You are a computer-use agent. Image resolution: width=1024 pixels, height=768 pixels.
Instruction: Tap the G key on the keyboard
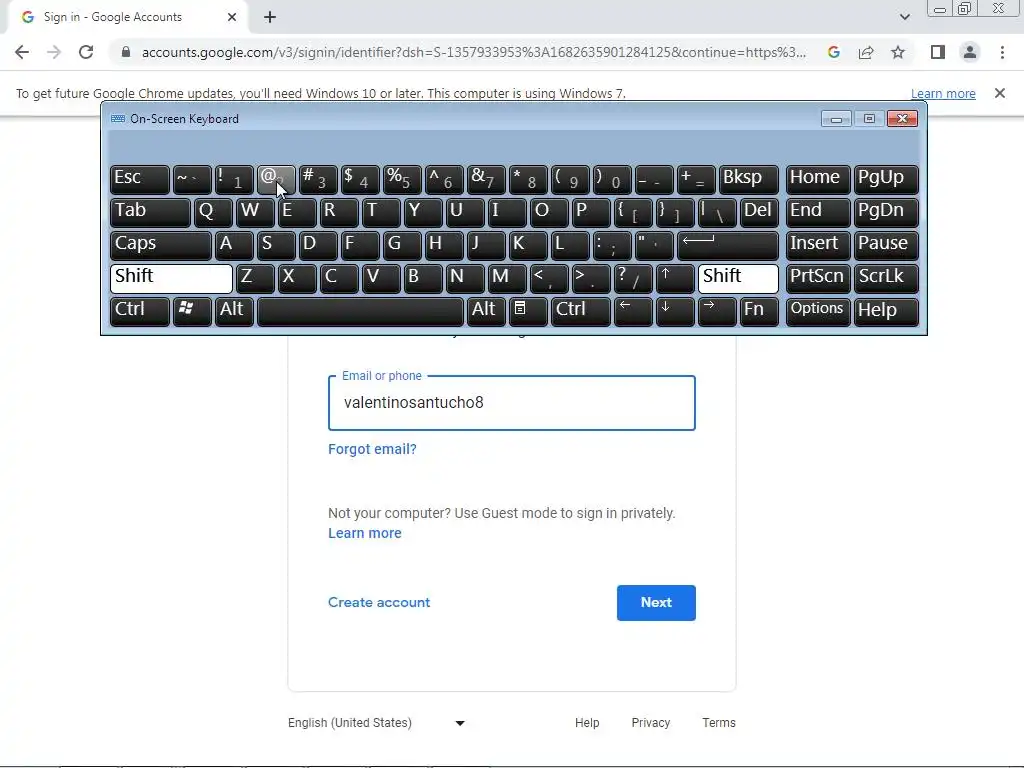[402, 245]
